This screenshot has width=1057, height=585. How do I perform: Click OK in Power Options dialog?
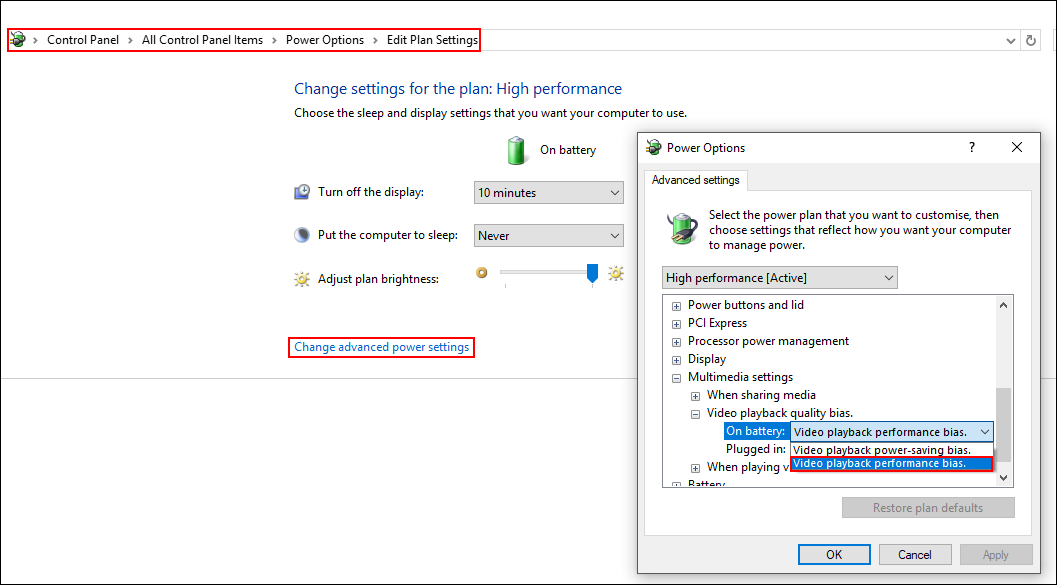click(x=834, y=555)
